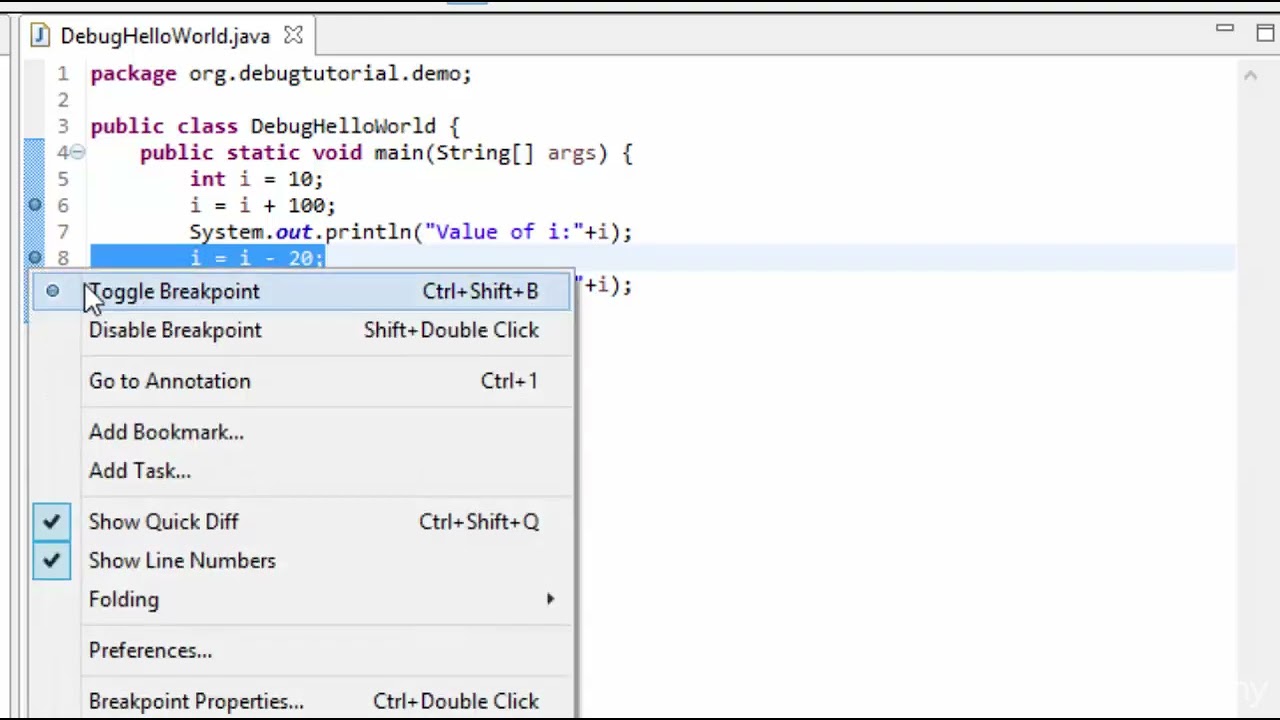Click the breakpoint icon beside Toggle Breakpoint

(x=52, y=291)
